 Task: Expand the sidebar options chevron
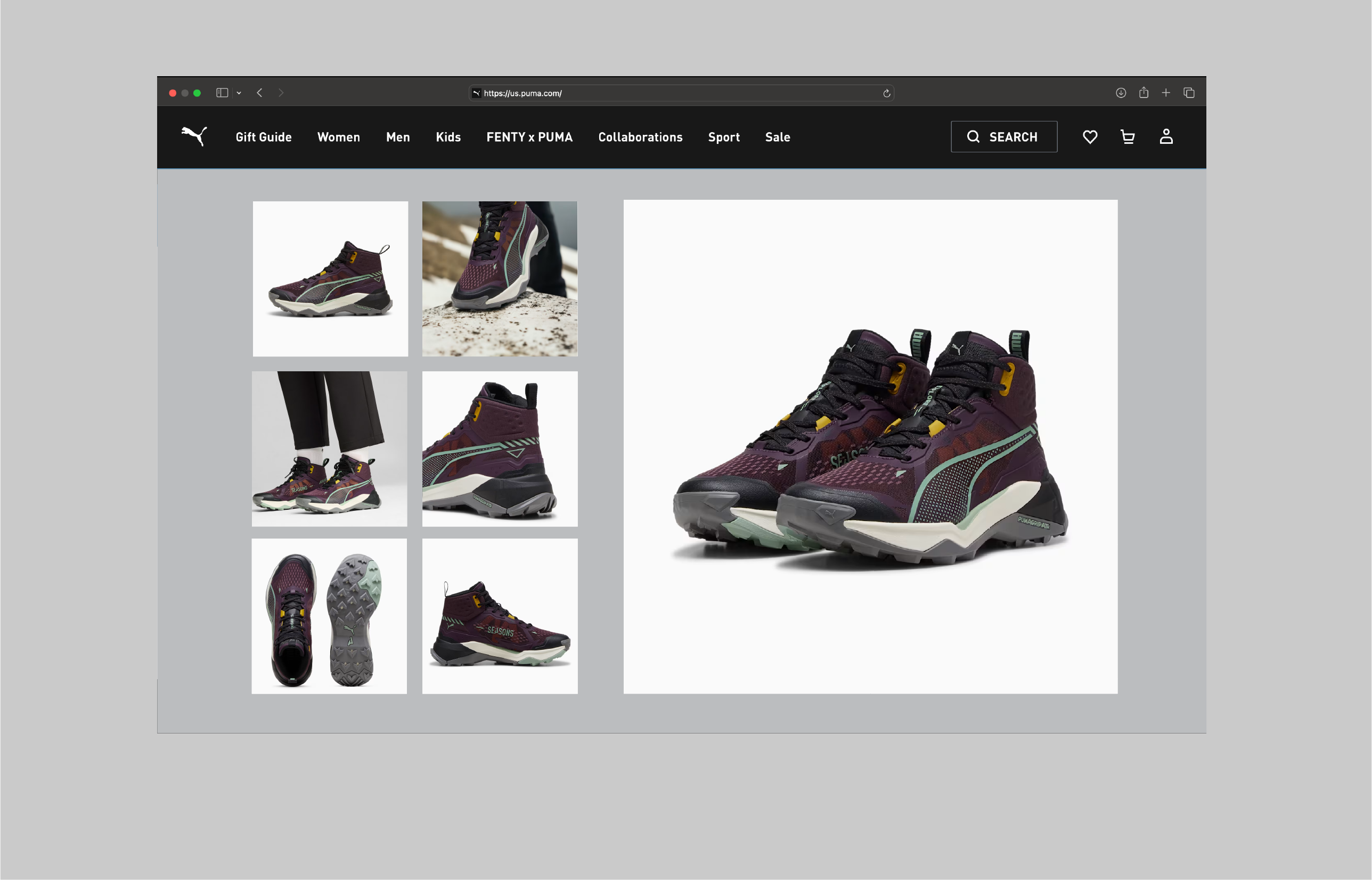pyautogui.click(x=239, y=93)
